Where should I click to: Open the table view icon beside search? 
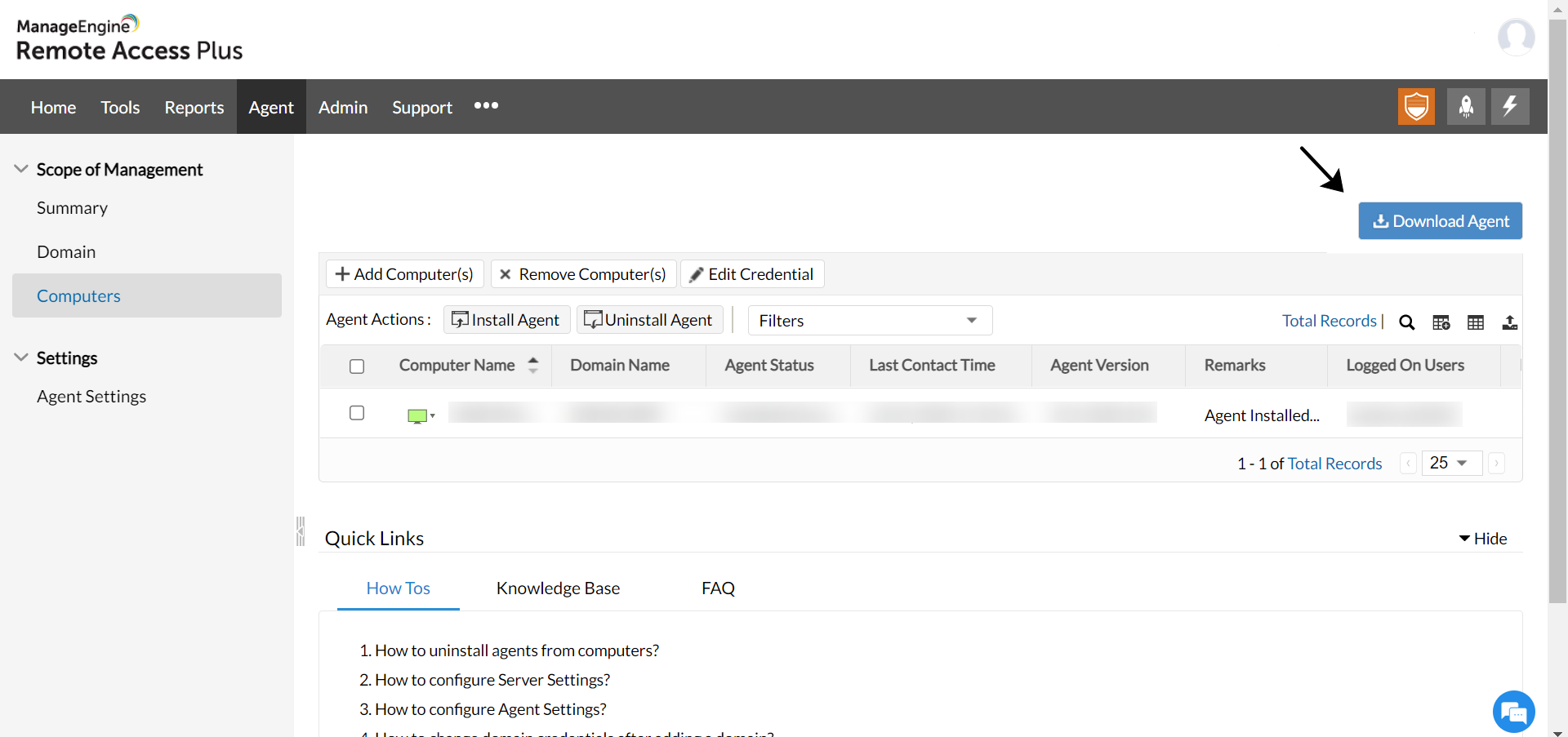tap(1476, 322)
